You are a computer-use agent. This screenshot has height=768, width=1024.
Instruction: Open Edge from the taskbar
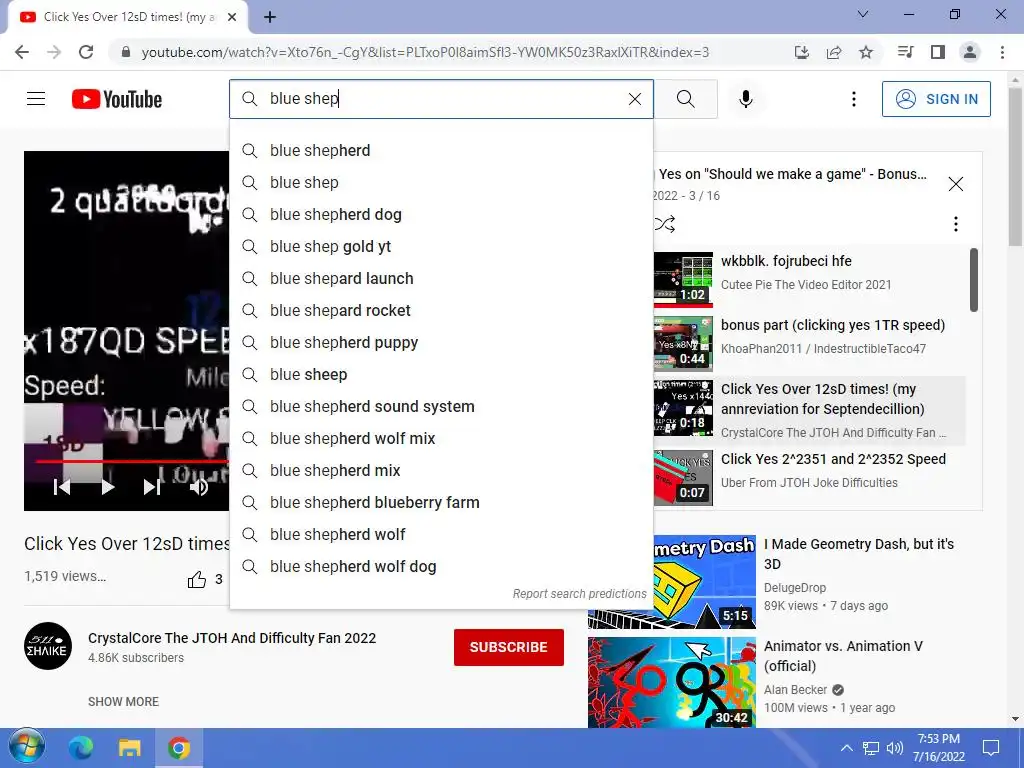(x=81, y=748)
